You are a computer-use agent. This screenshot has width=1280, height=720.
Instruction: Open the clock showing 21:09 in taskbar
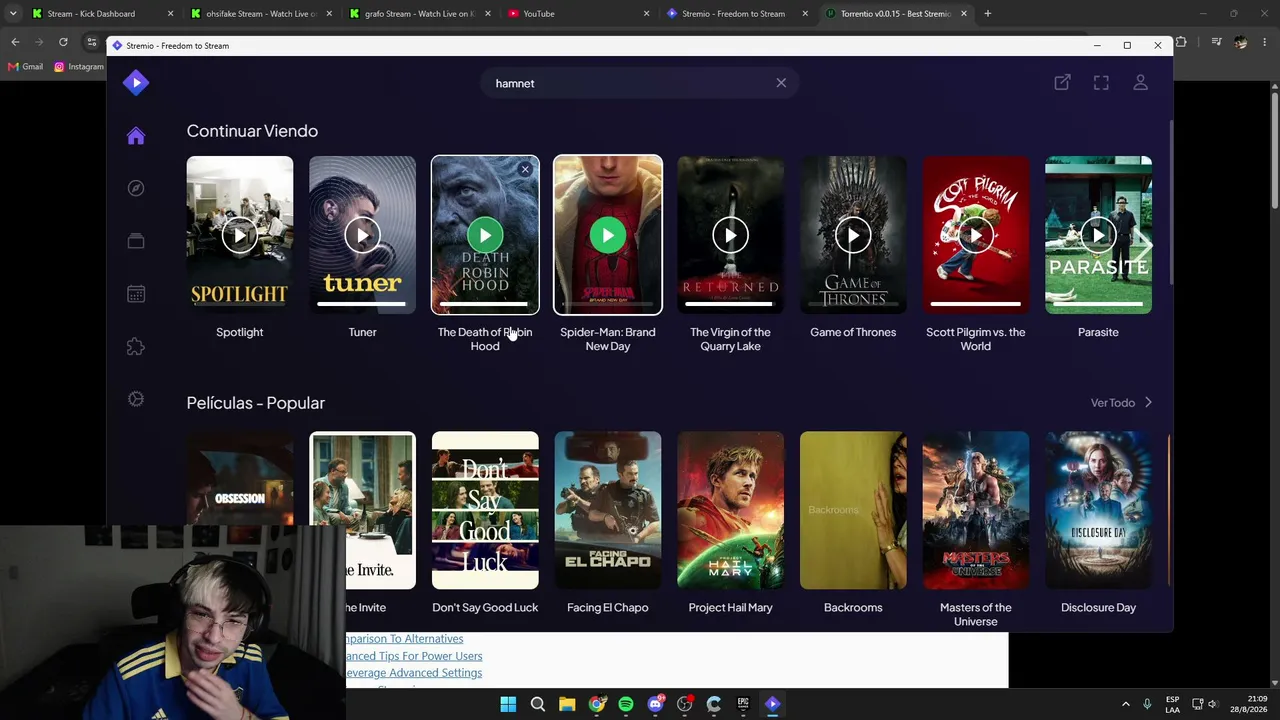pos(1249,704)
